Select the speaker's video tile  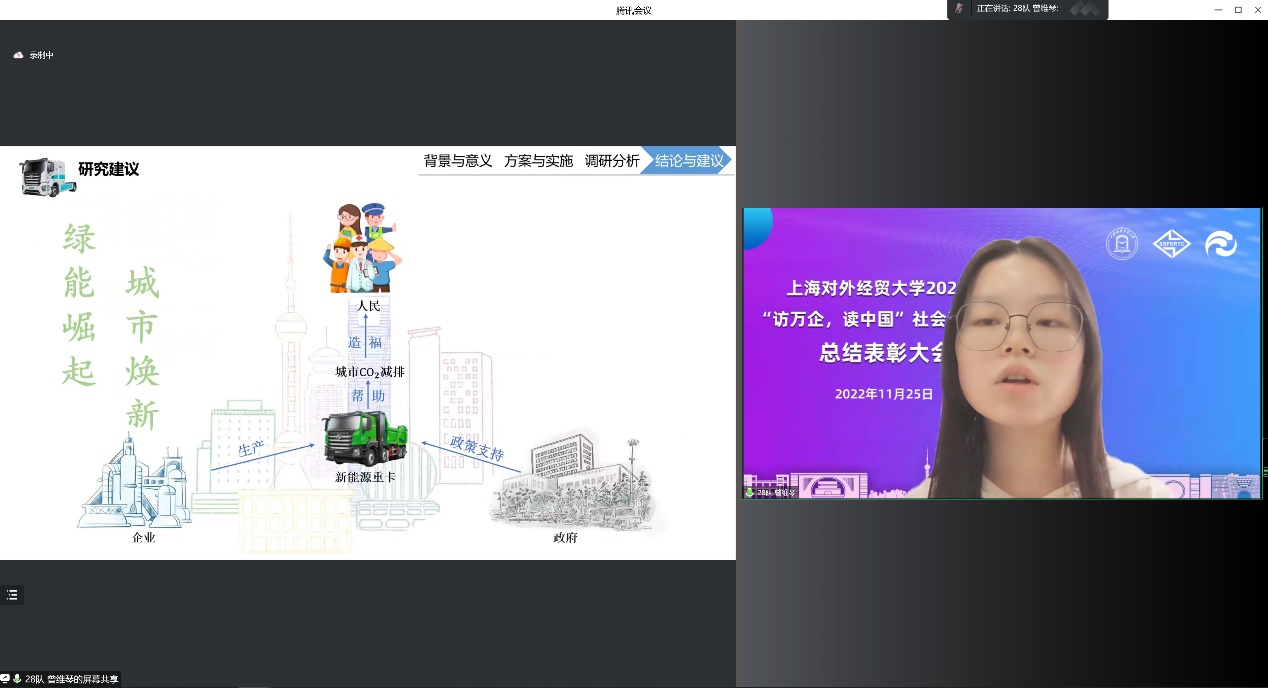click(1001, 353)
